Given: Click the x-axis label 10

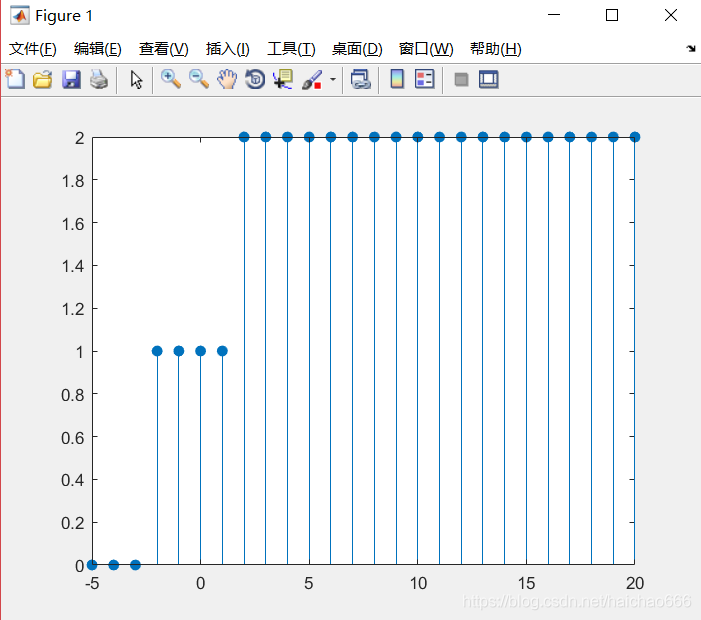Looking at the screenshot, I should [418, 583].
